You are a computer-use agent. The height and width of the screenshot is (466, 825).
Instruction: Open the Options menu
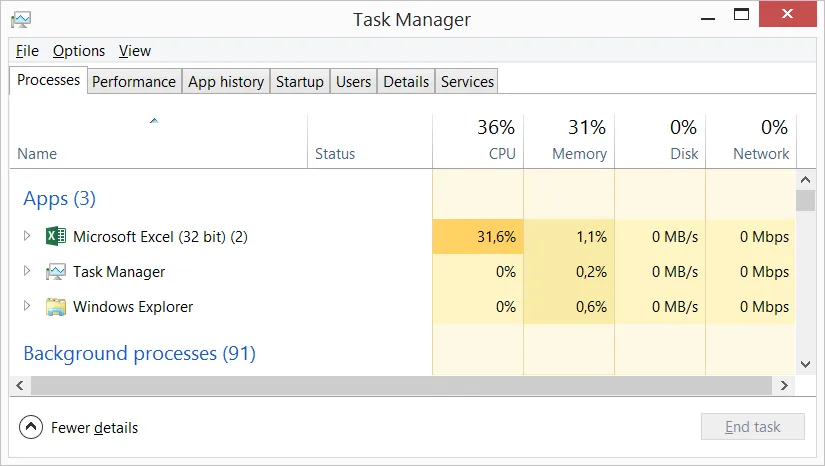click(x=79, y=51)
